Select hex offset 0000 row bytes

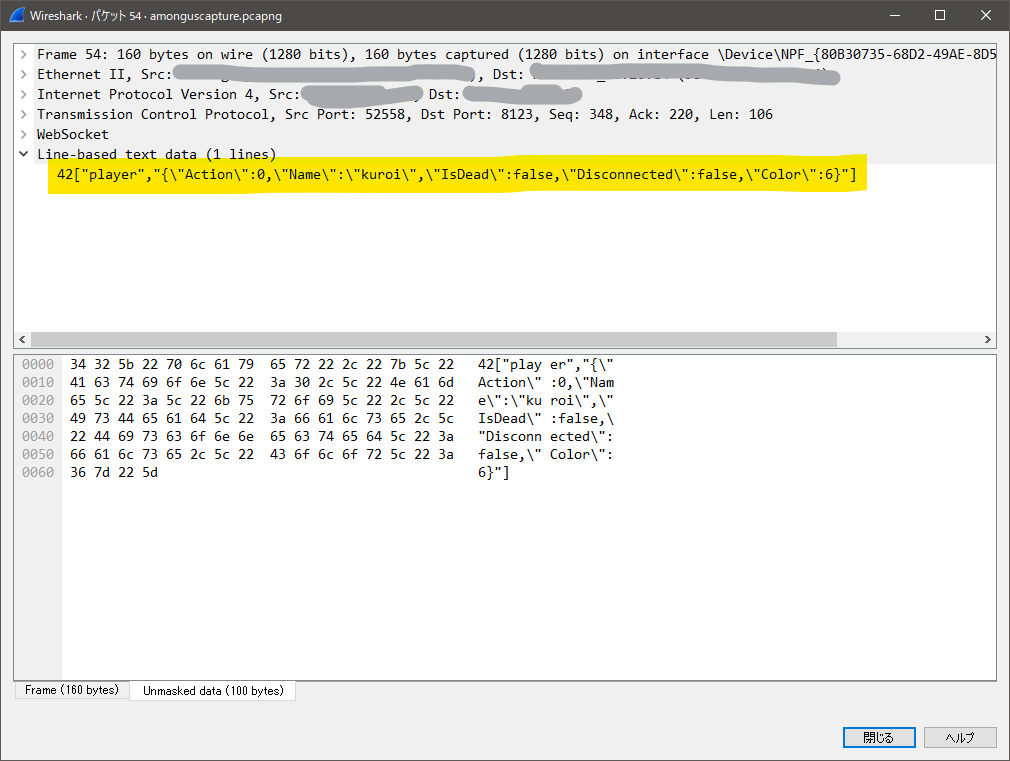tap(262, 365)
